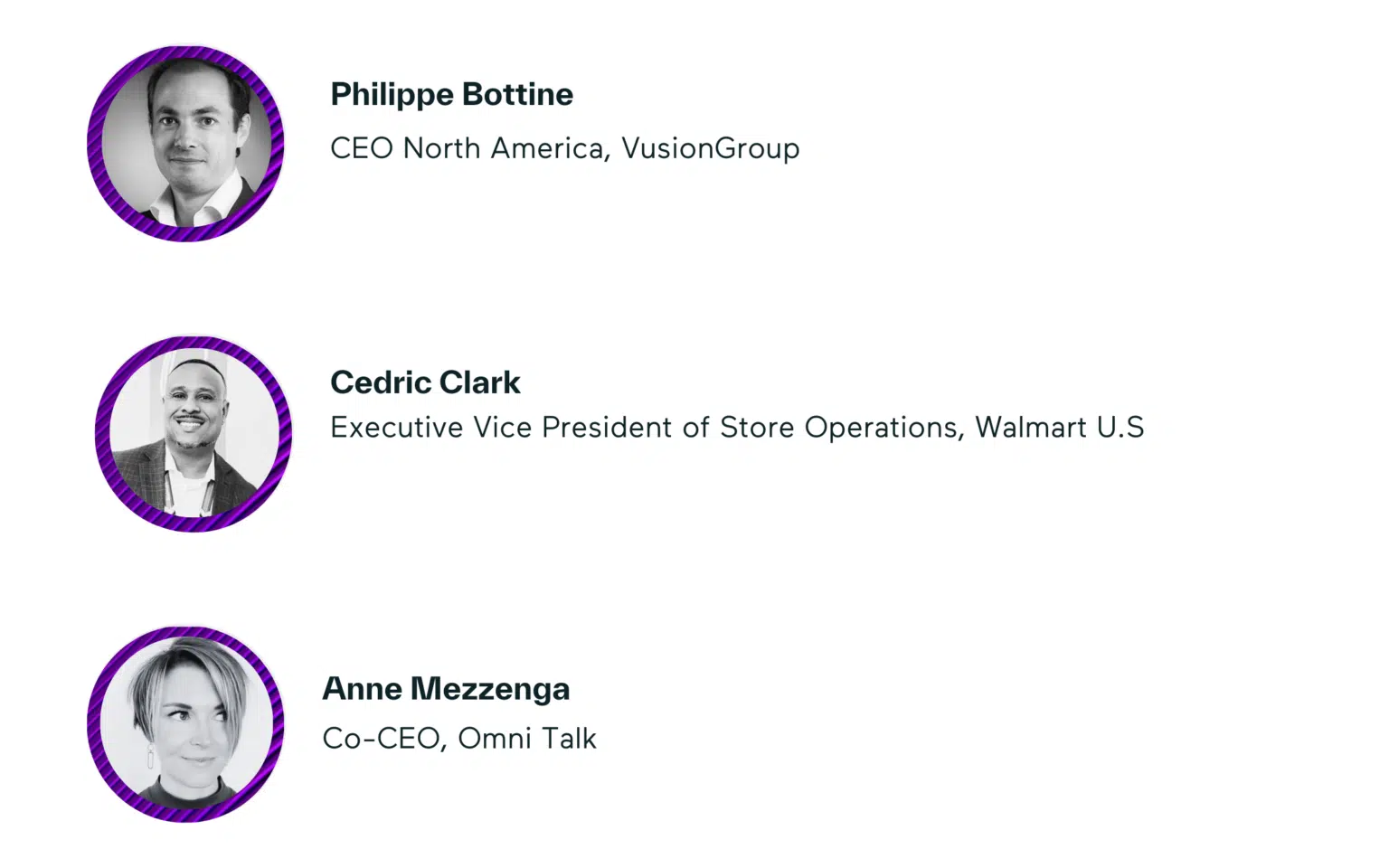Click Philippe Bottine's headshot photo
1389x868 pixels.
(x=186, y=145)
